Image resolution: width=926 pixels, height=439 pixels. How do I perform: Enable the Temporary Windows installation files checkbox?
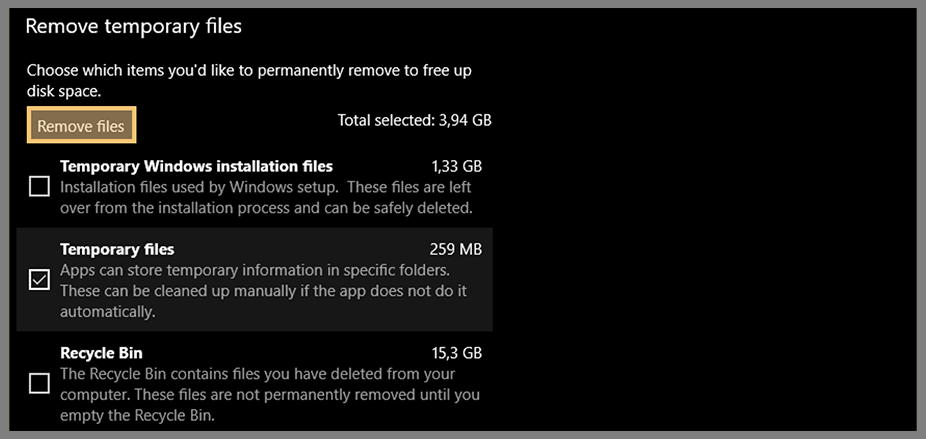tap(40, 187)
